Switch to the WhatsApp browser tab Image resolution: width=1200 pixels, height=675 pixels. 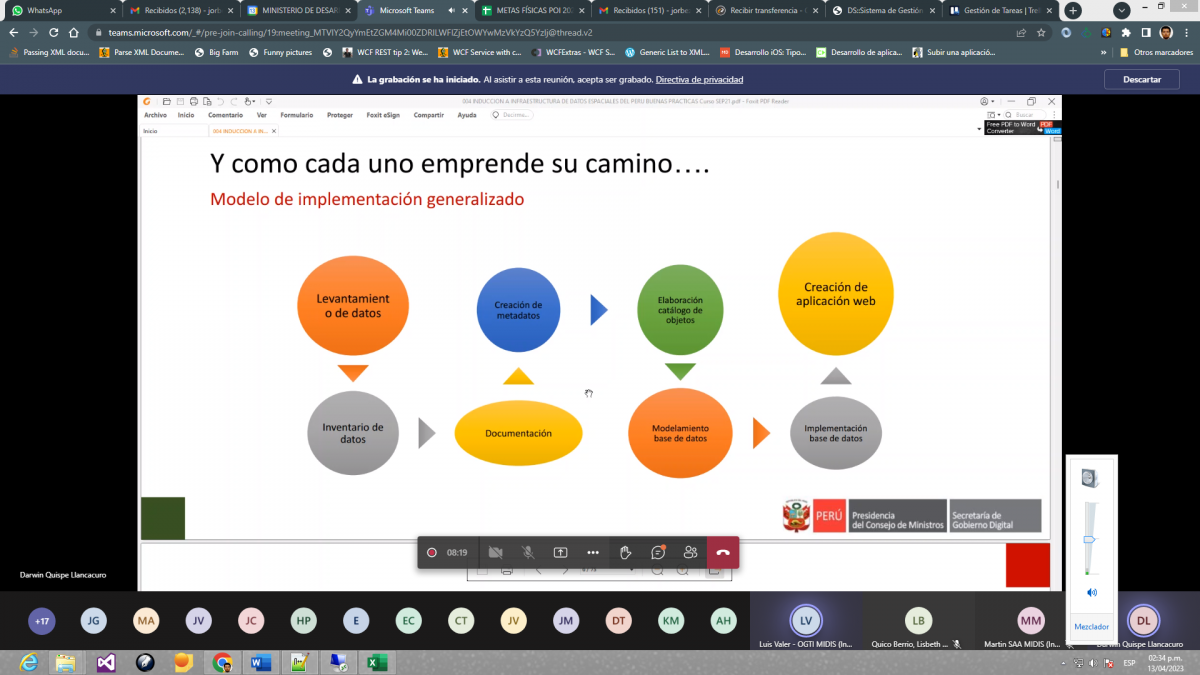coord(60,10)
